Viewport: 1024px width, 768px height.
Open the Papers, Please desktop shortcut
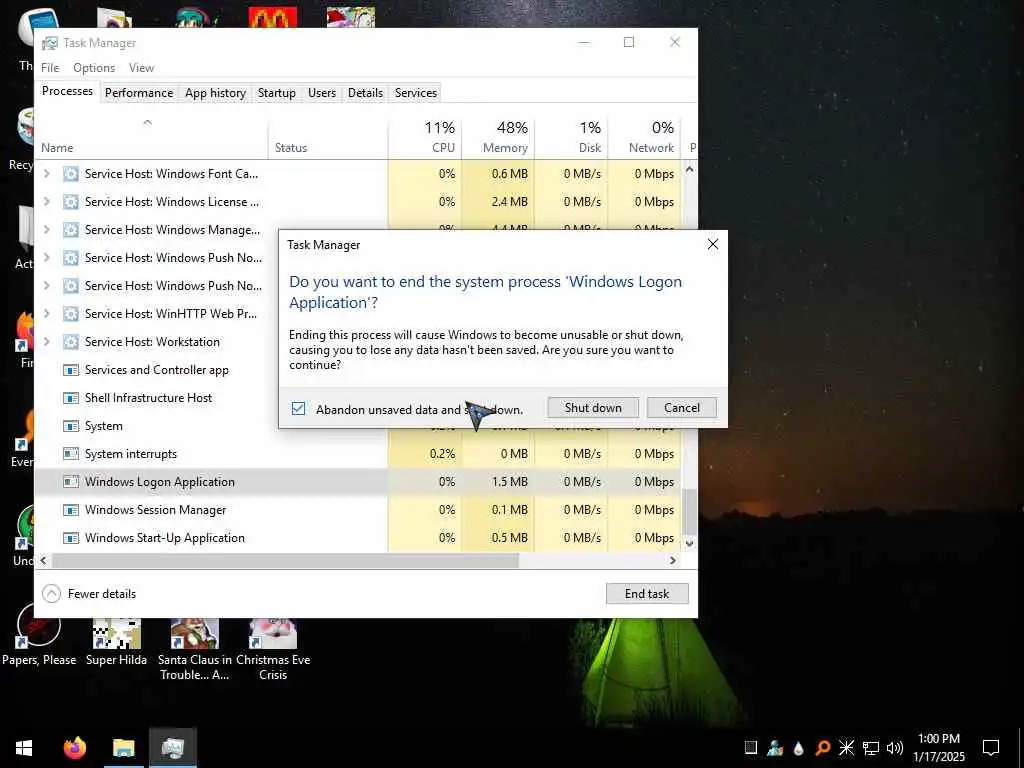tap(39, 635)
